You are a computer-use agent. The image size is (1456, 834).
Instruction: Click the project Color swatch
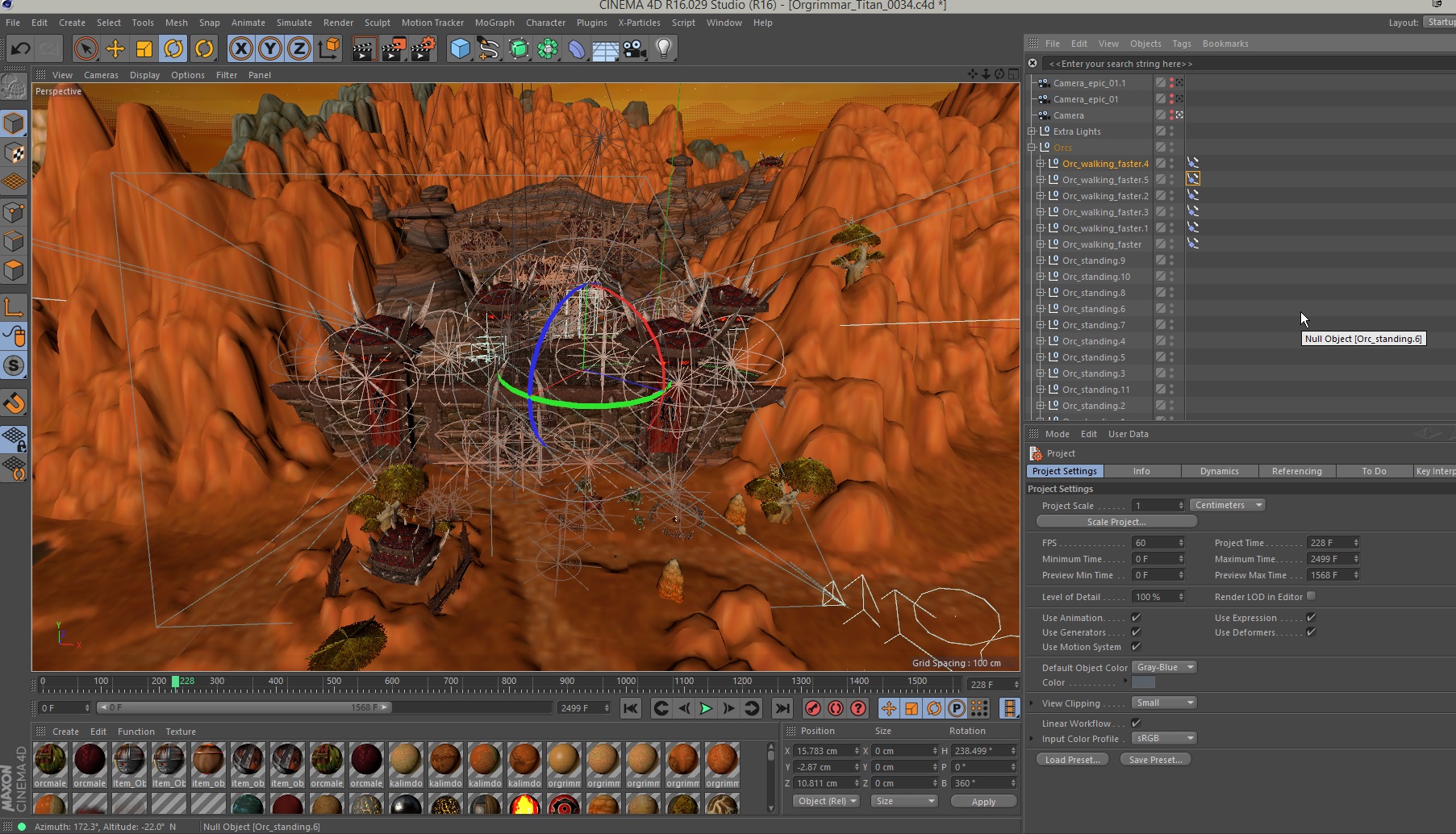coord(1144,682)
